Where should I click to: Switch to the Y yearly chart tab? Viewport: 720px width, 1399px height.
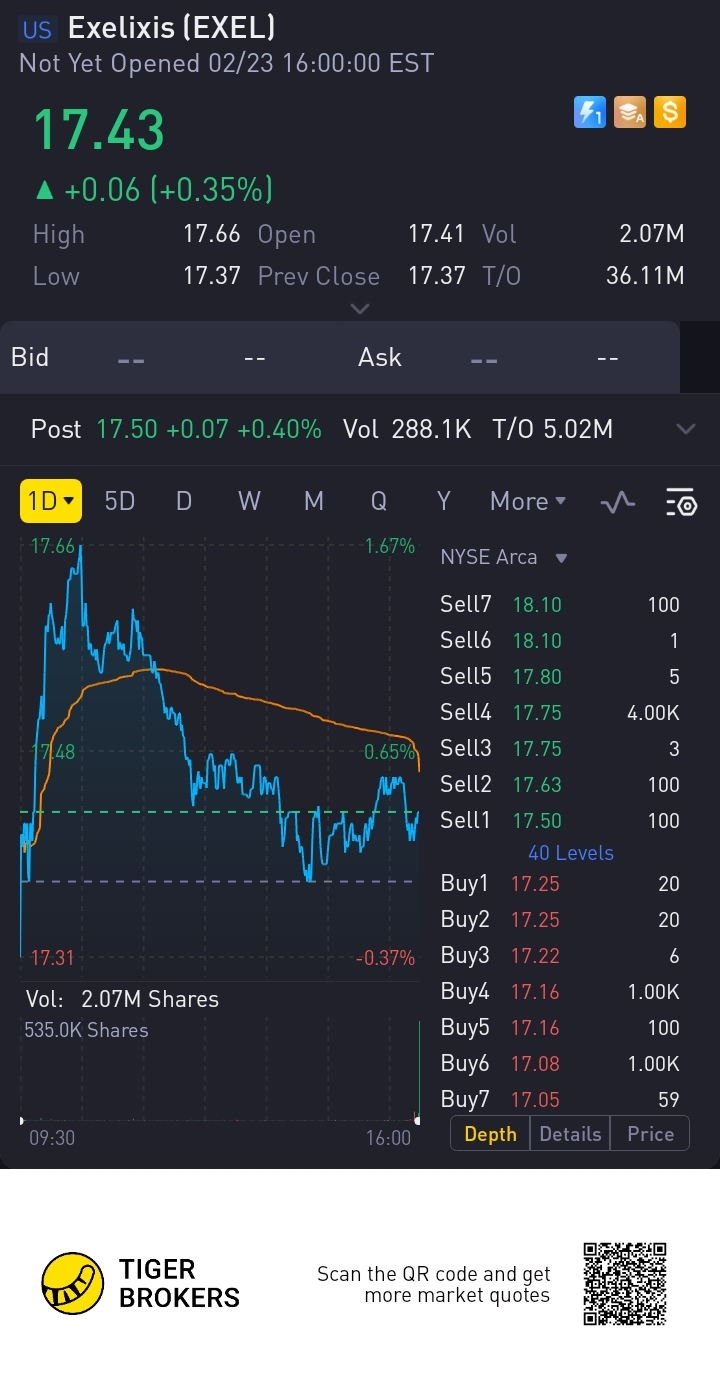click(x=443, y=501)
